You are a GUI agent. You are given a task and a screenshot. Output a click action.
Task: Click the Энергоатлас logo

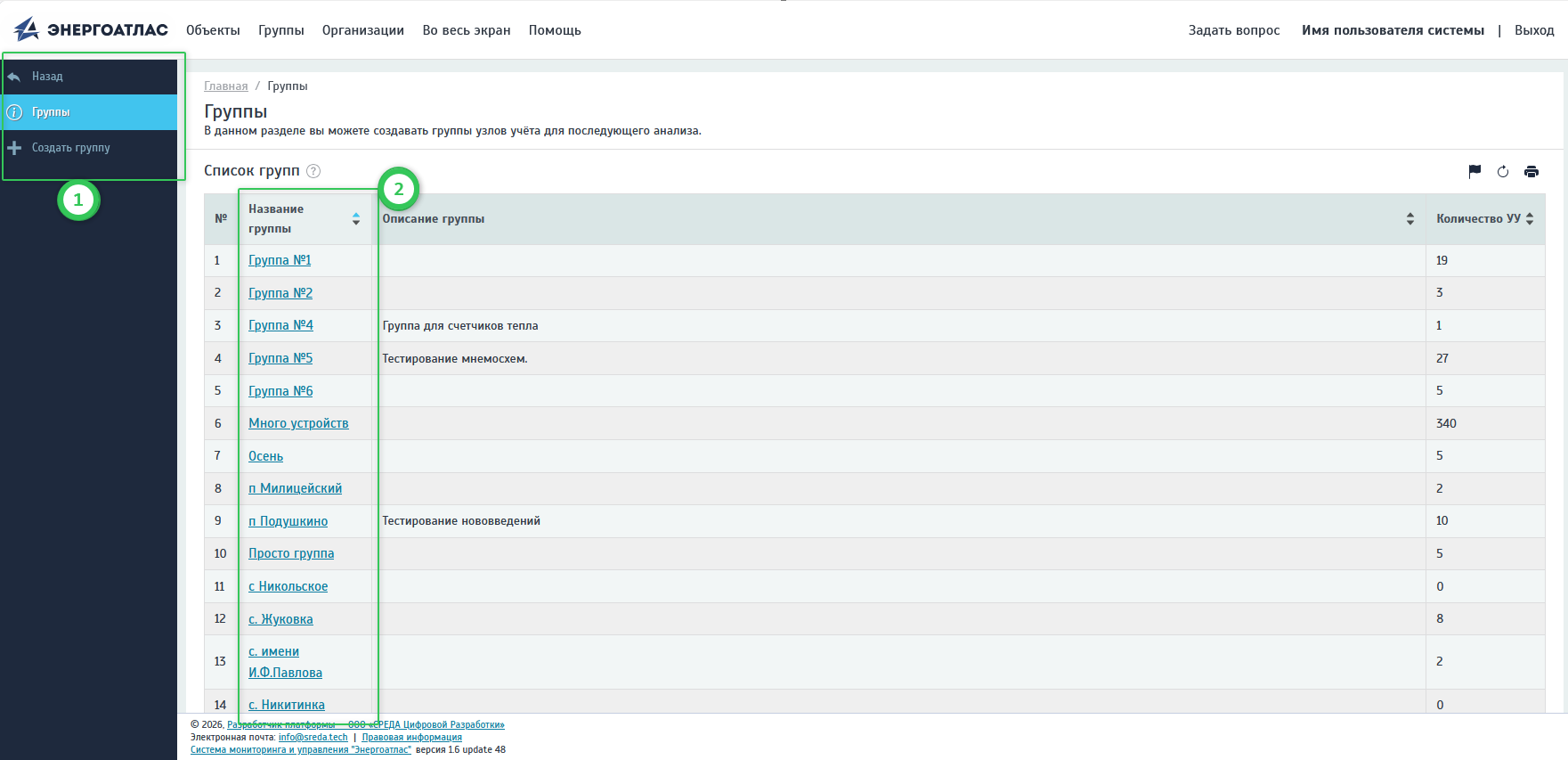pos(91,29)
